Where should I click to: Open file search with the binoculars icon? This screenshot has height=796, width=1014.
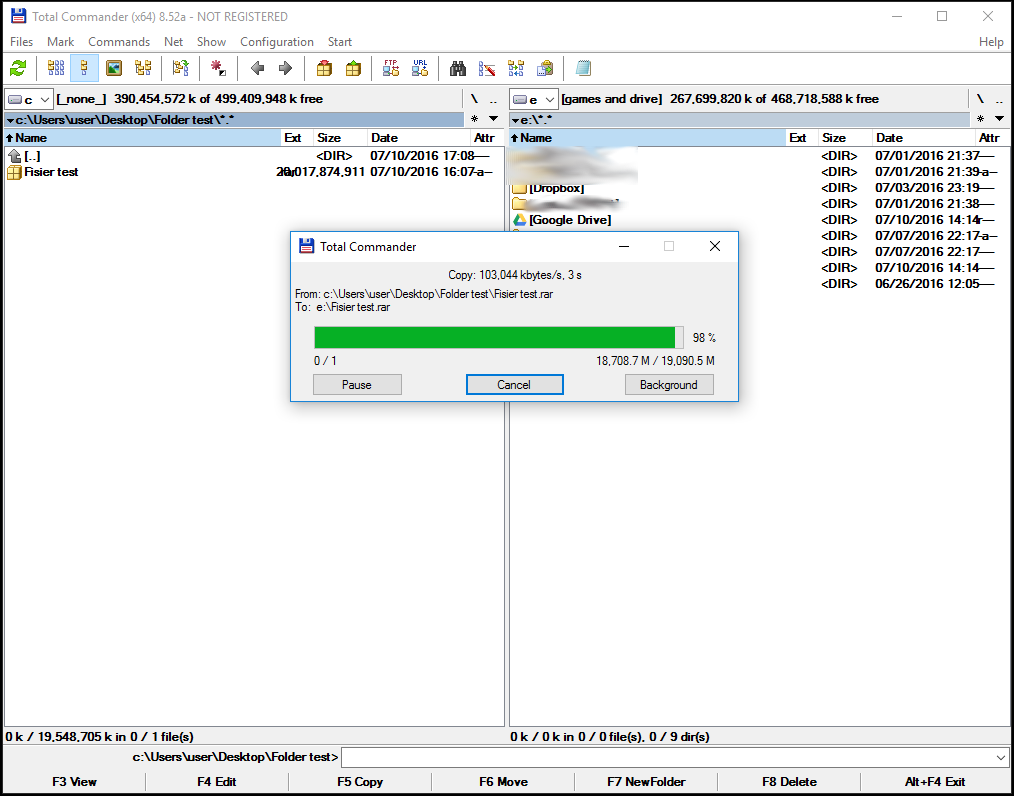click(458, 68)
